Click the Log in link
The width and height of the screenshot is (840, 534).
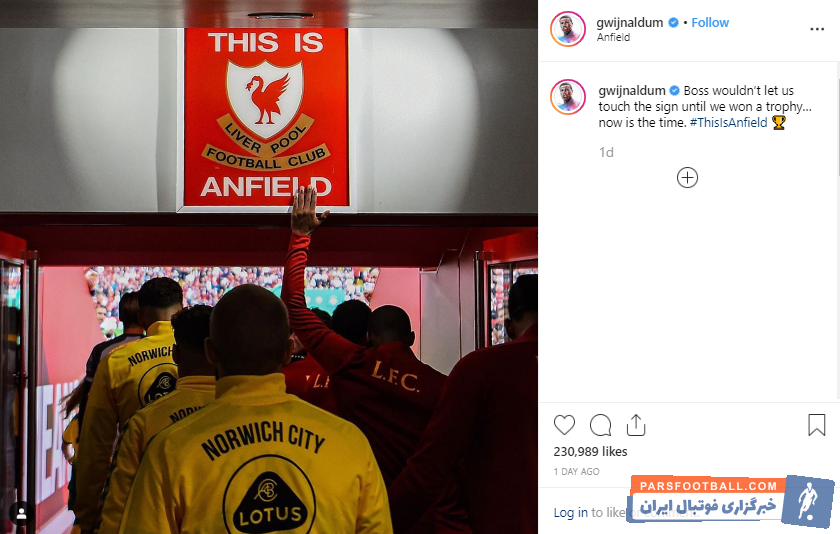[571, 513]
